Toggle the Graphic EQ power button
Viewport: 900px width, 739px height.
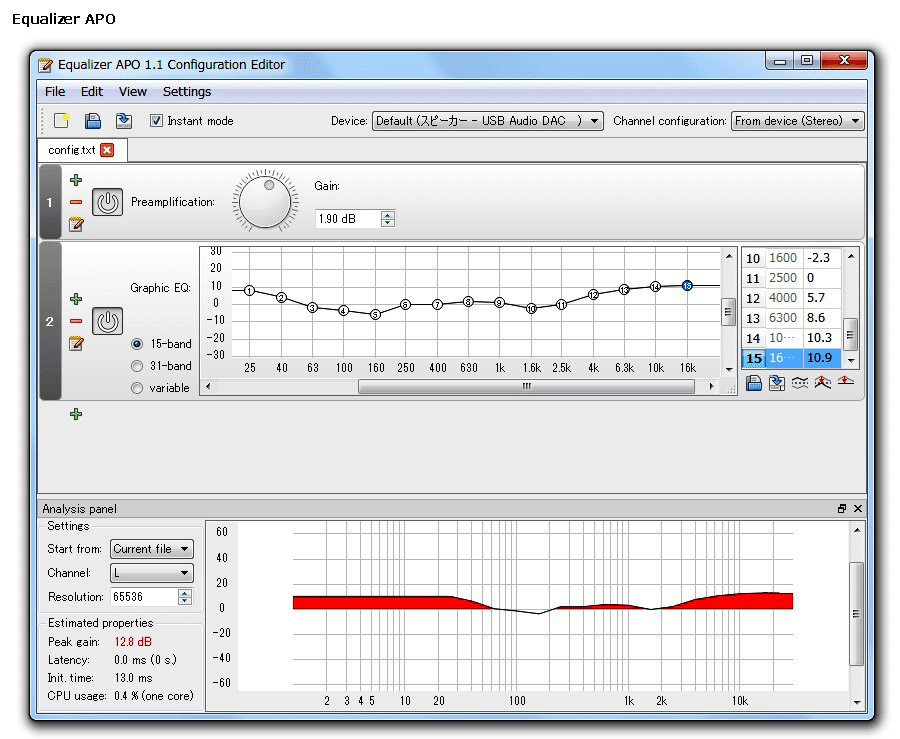(107, 321)
